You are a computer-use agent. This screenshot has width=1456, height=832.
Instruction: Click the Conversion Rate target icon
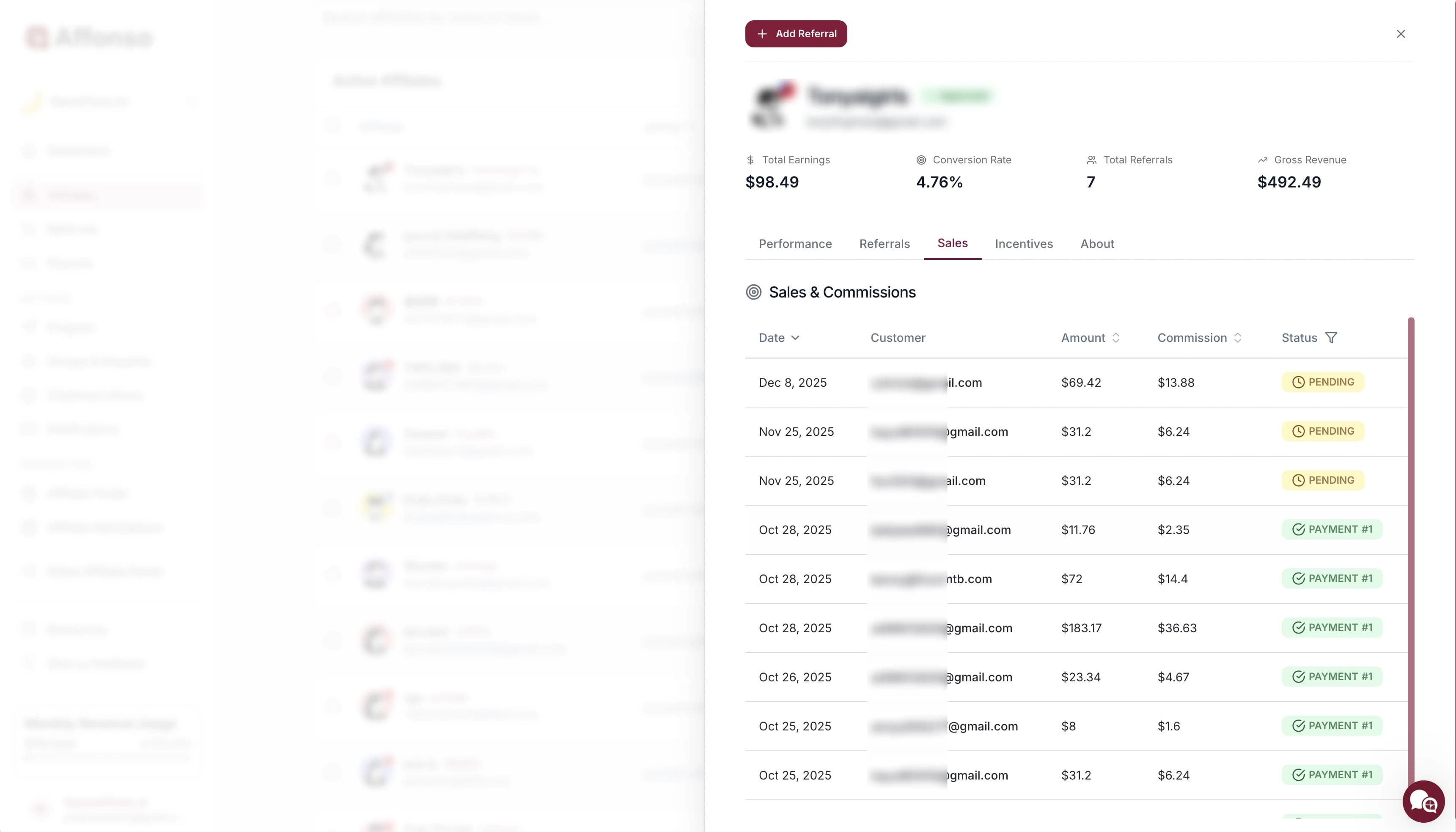click(x=921, y=160)
